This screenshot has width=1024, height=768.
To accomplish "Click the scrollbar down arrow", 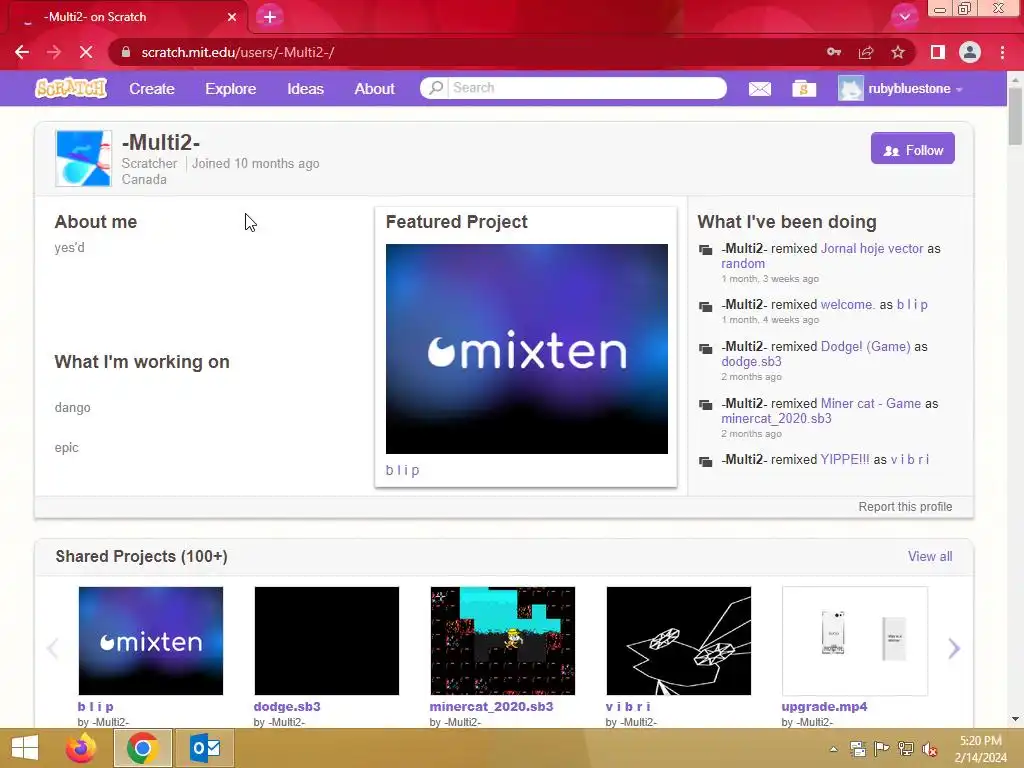I will (x=1015, y=719).
